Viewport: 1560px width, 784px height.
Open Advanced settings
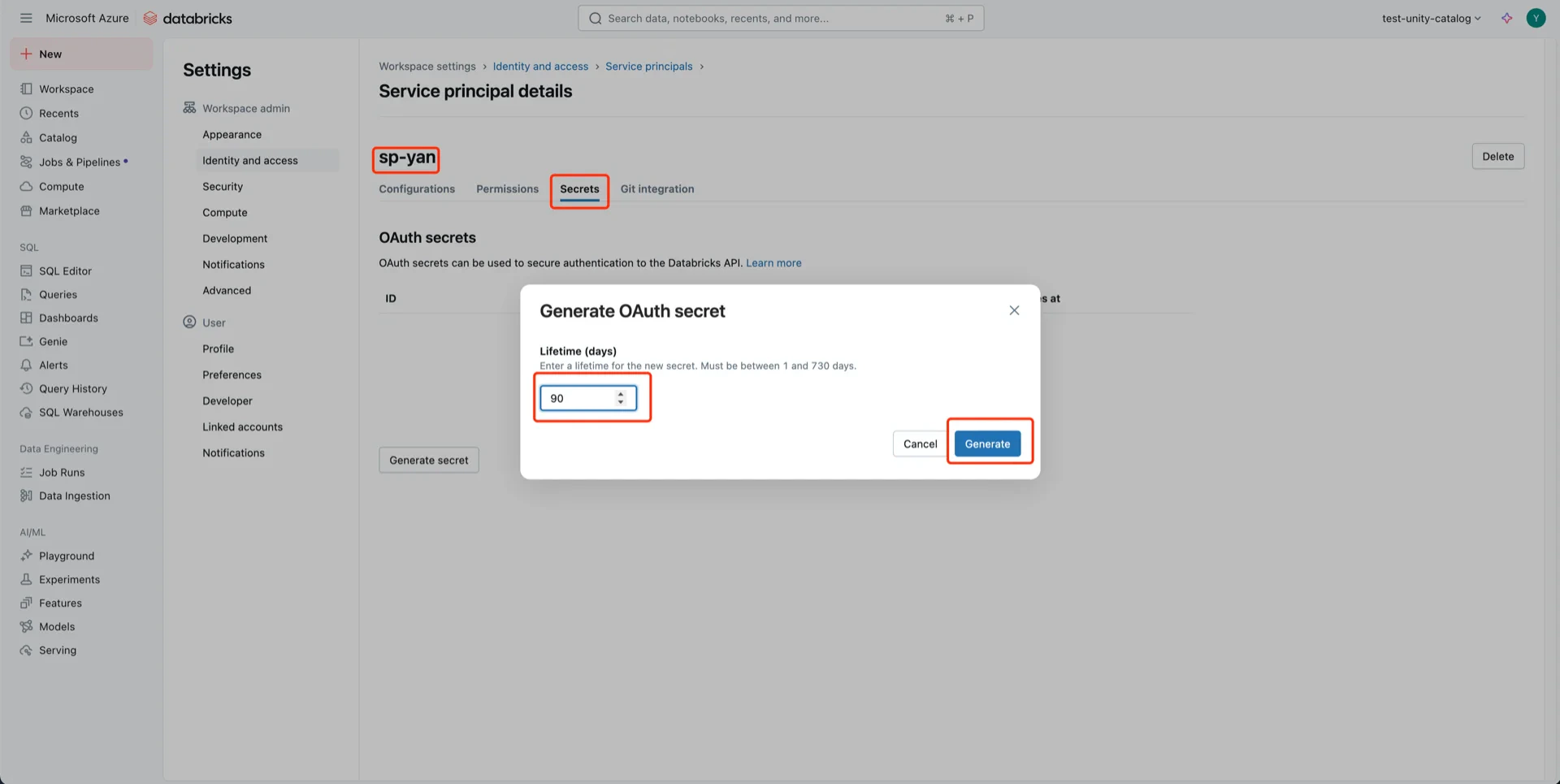227,290
